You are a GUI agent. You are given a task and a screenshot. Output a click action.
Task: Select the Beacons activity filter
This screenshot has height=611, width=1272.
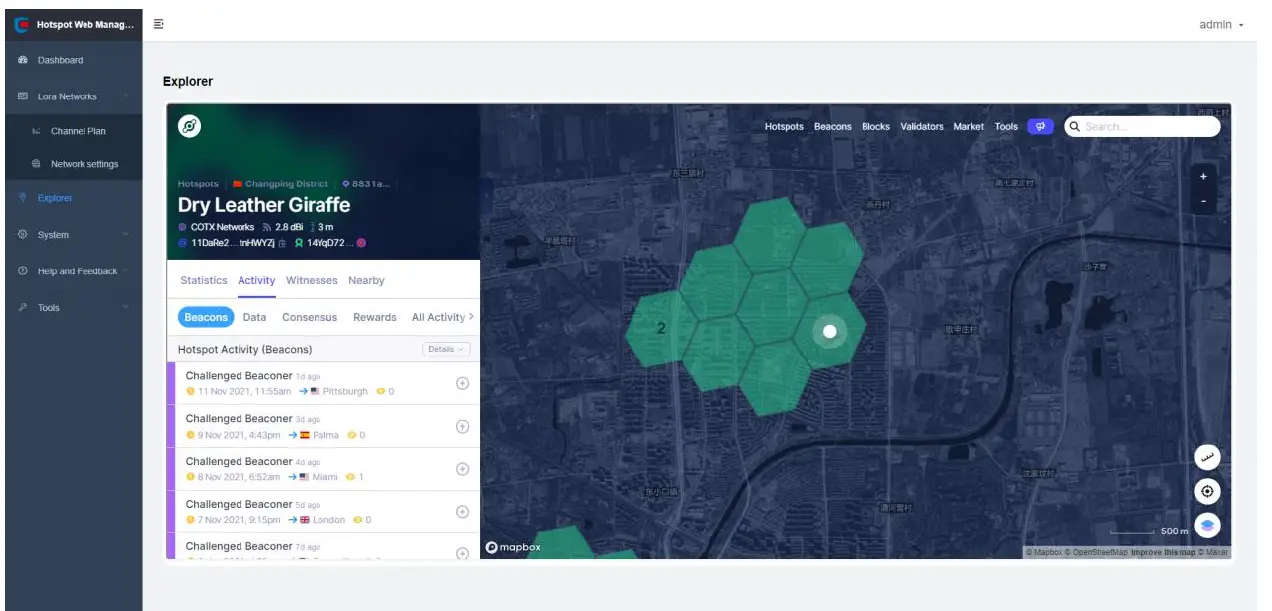click(x=206, y=317)
